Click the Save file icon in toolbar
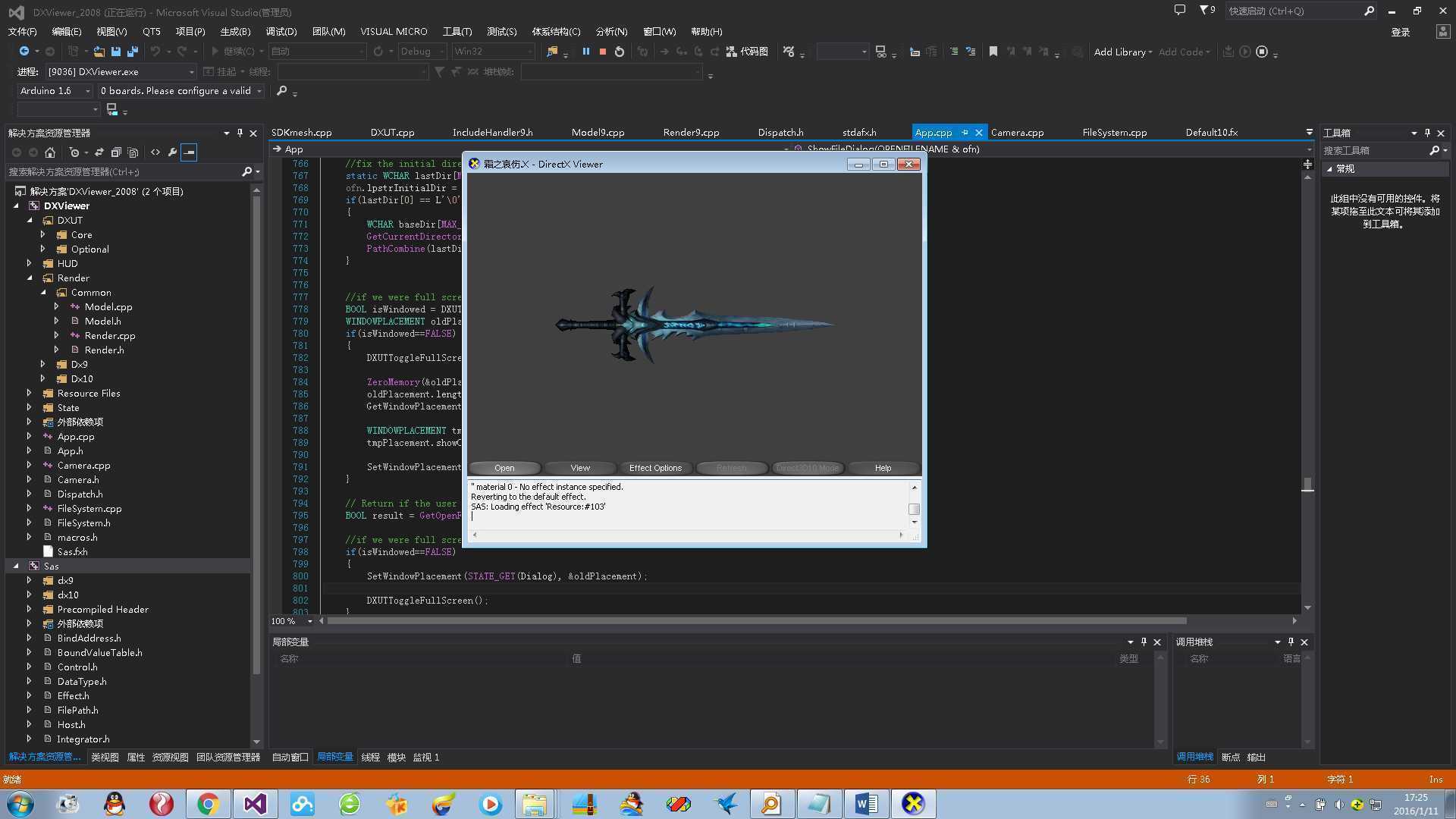1456x819 pixels. 116,52
